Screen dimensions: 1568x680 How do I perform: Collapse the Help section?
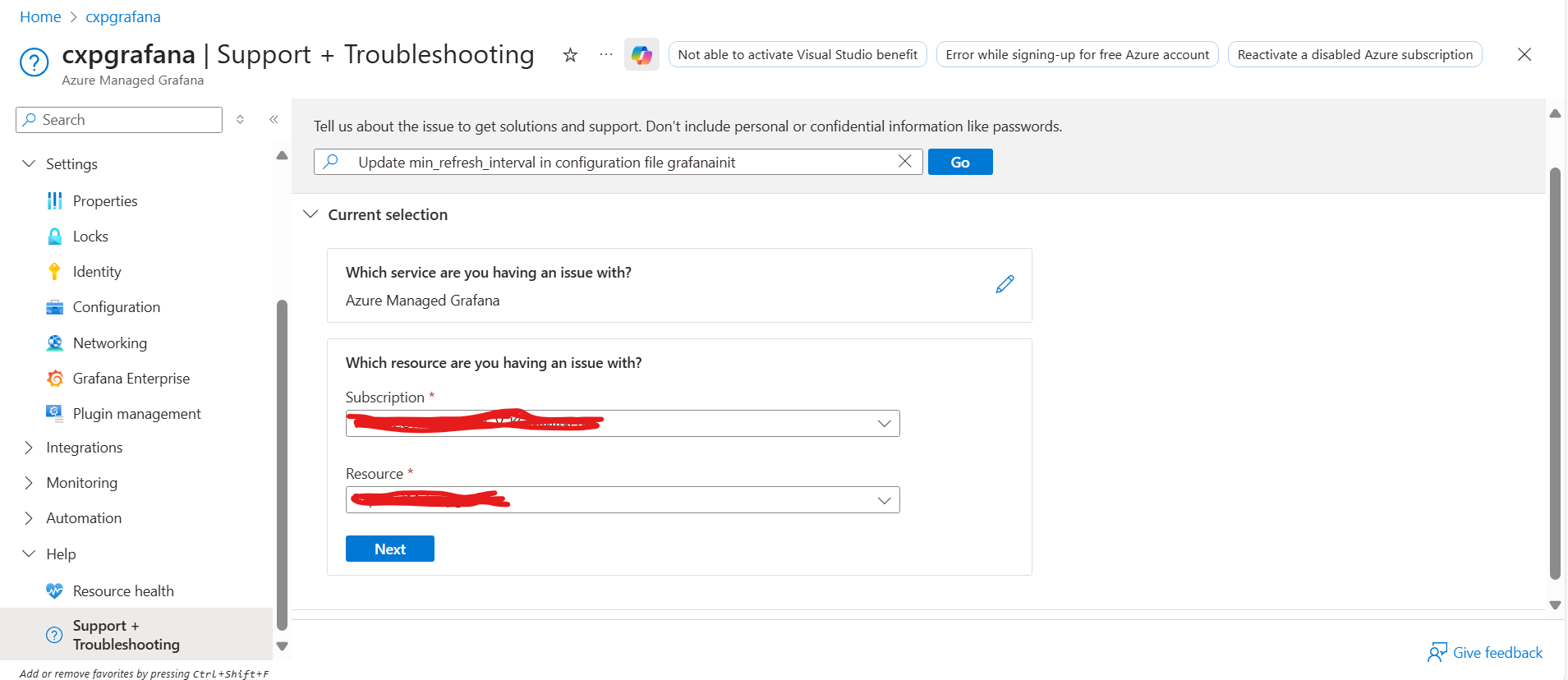pyautogui.click(x=29, y=554)
